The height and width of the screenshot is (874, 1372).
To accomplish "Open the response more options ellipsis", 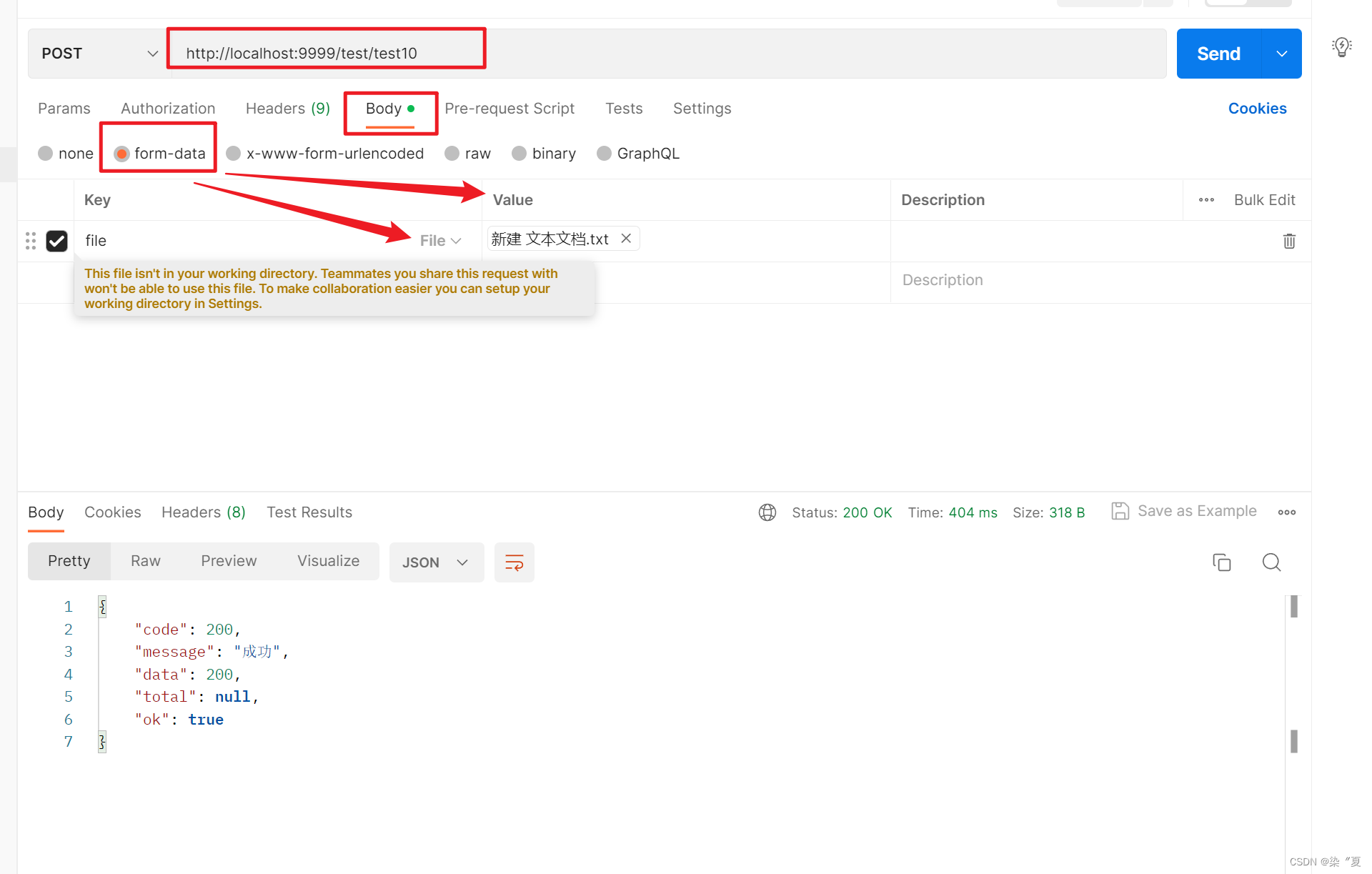I will (1286, 512).
